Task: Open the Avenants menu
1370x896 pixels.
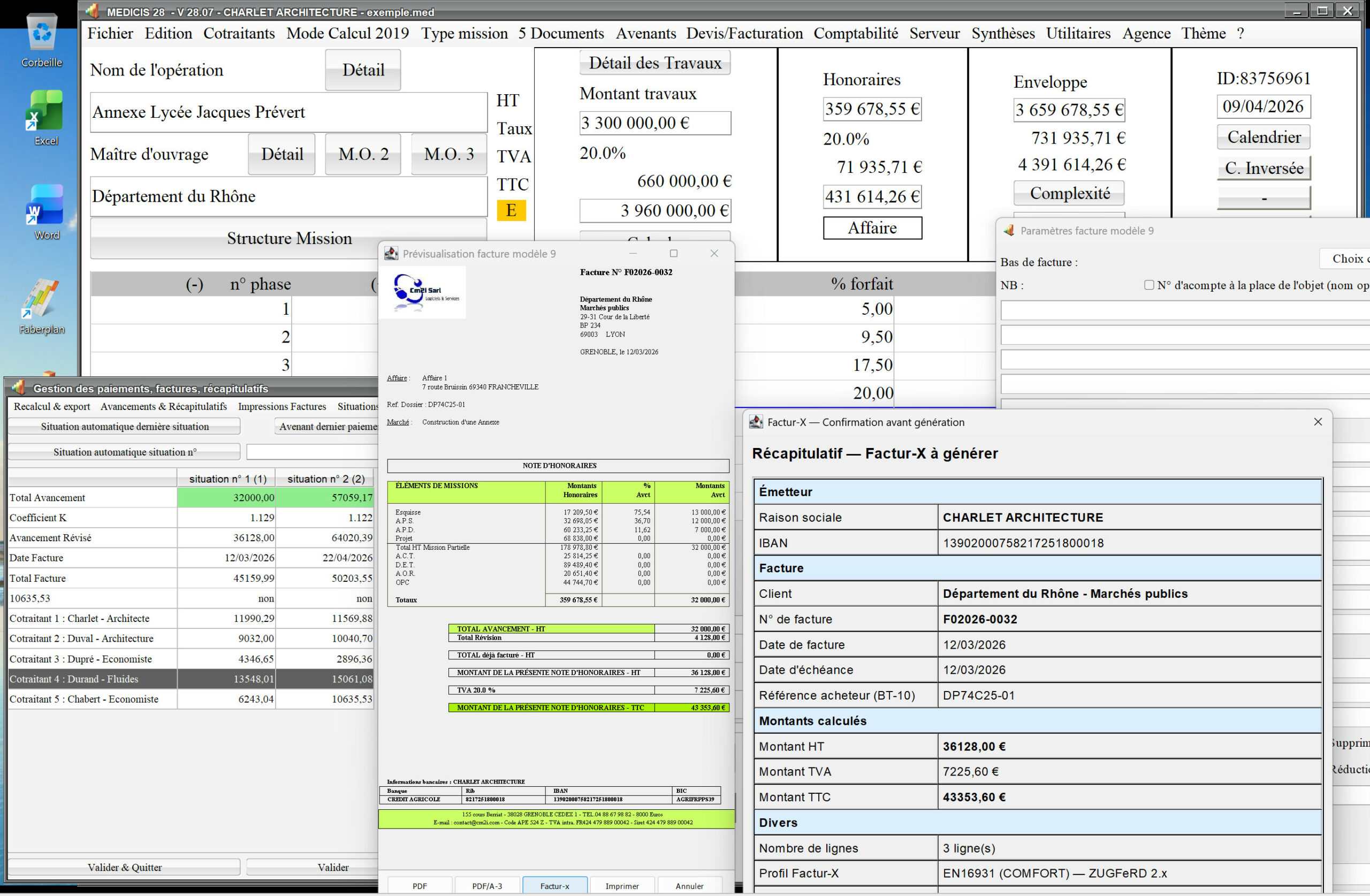Action: (646, 33)
